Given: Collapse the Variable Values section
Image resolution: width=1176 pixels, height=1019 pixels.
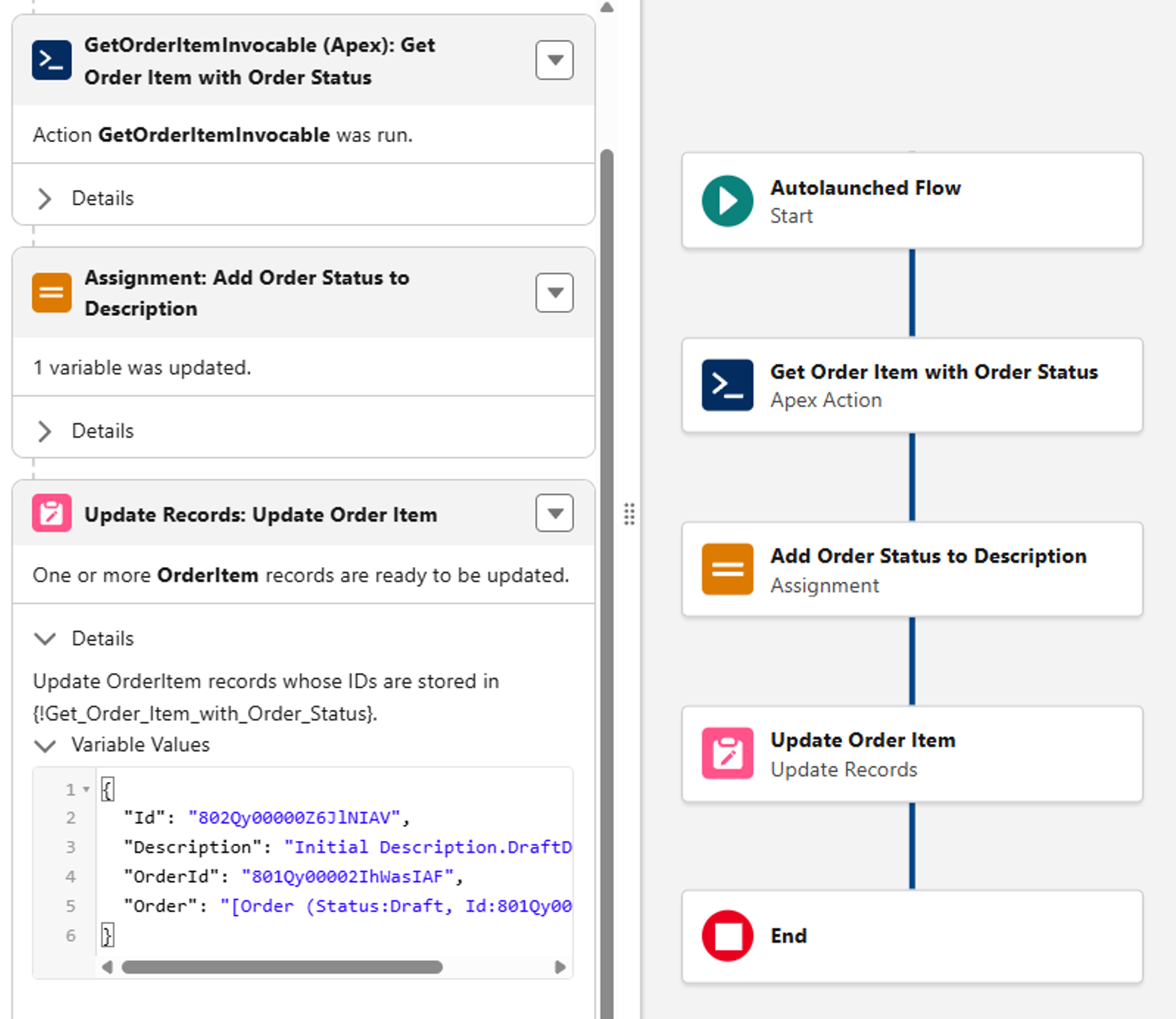Looking at the screenshot, I should click(x=45, y=745).
